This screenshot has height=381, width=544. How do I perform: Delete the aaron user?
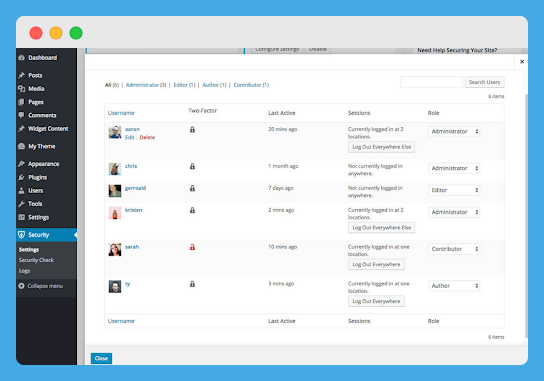point(147,137)
